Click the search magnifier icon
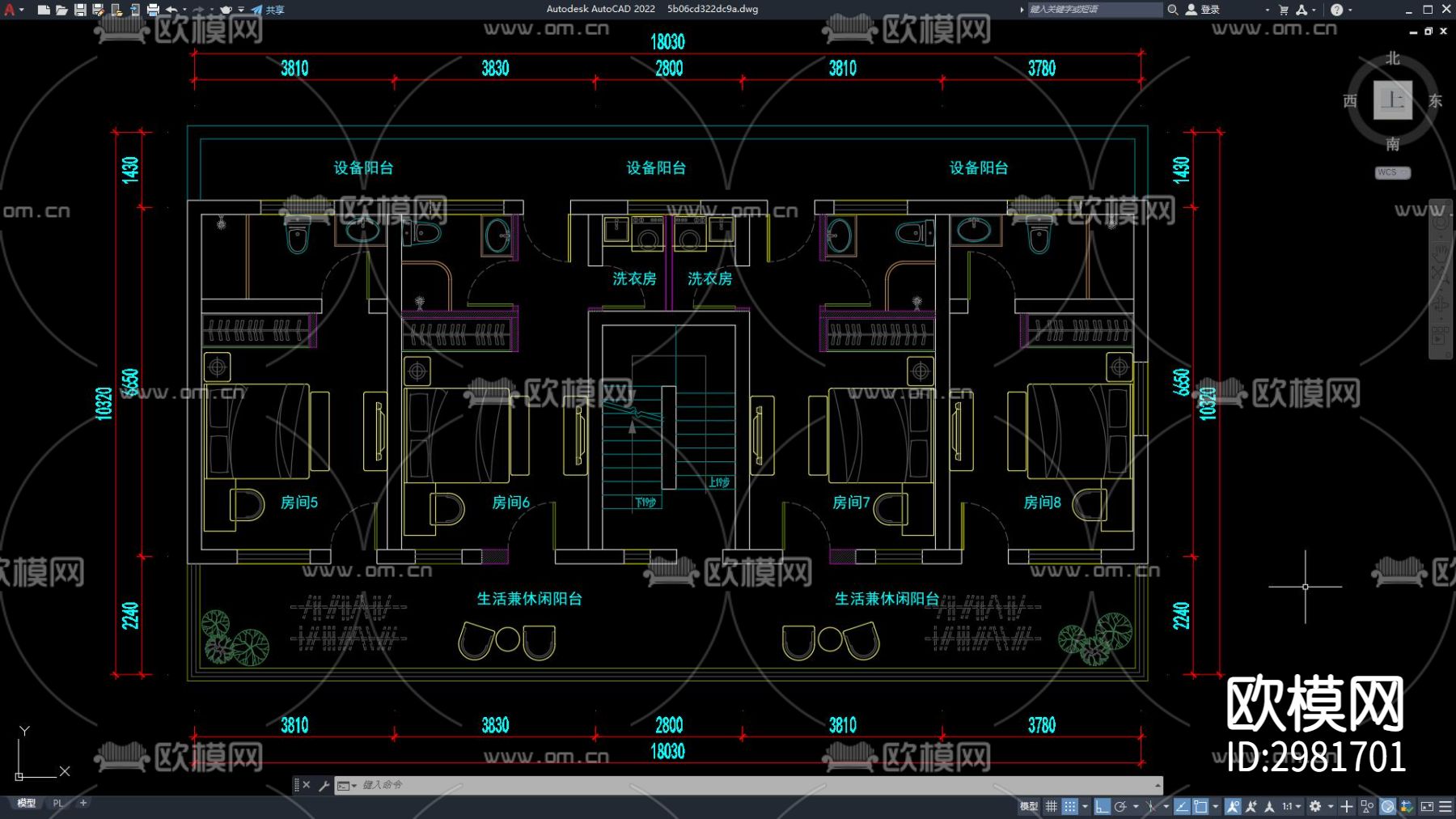1456x819 pixels. tap(1172, 10)
